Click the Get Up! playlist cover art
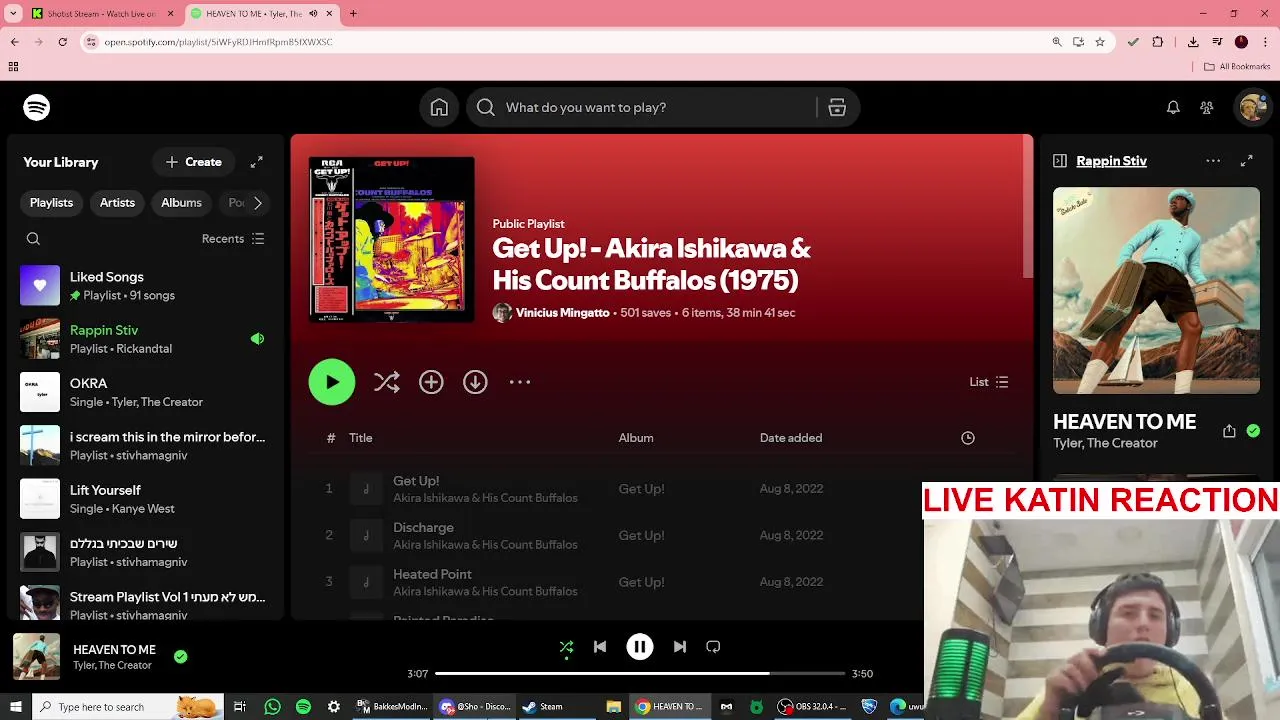Image resolution: width=1280 pixels, height=720 pixels. coord(392,239)
